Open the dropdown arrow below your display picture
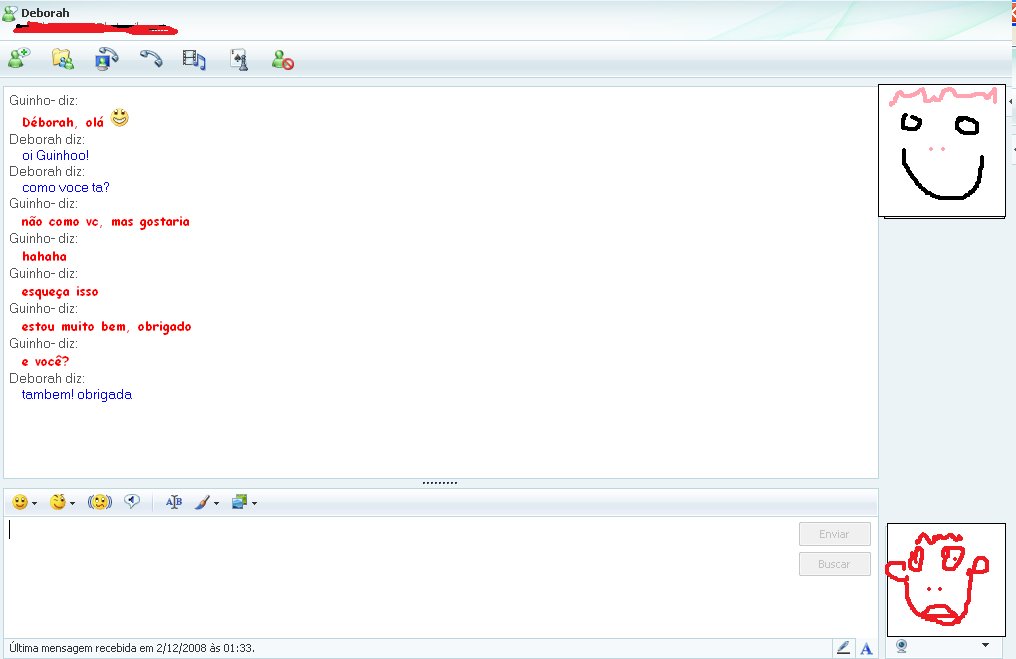Image resolution: width=1016 pixels, height=659 pixels. 986,645
